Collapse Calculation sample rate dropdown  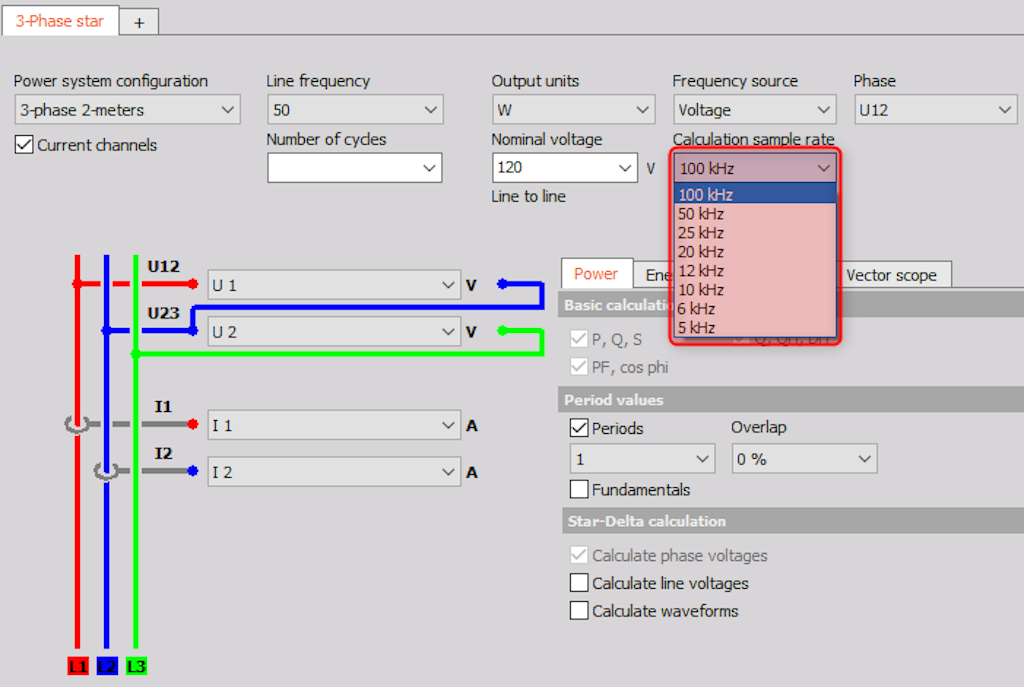tap(754, 168)
